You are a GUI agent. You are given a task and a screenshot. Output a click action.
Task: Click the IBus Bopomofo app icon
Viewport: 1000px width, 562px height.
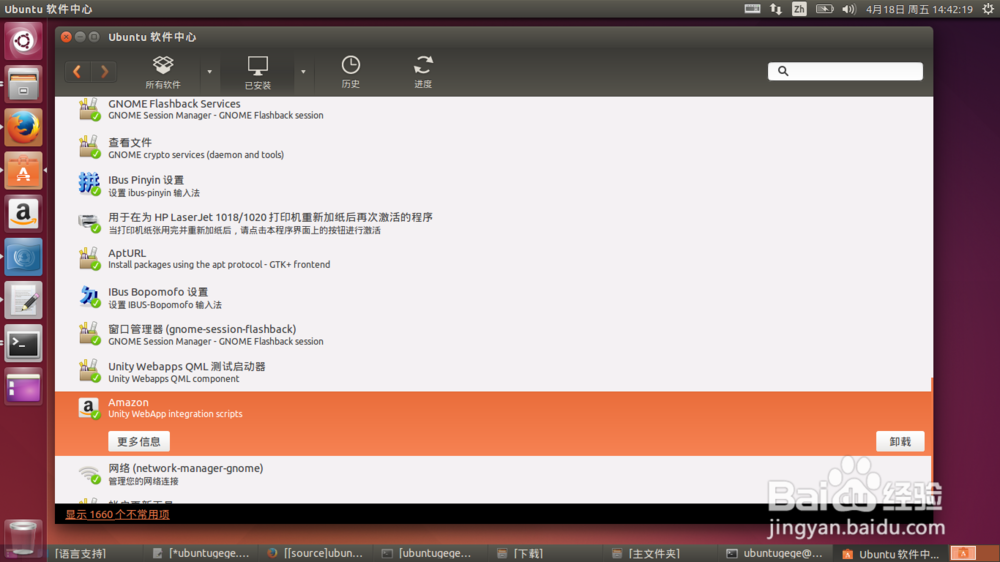(89, 297)
